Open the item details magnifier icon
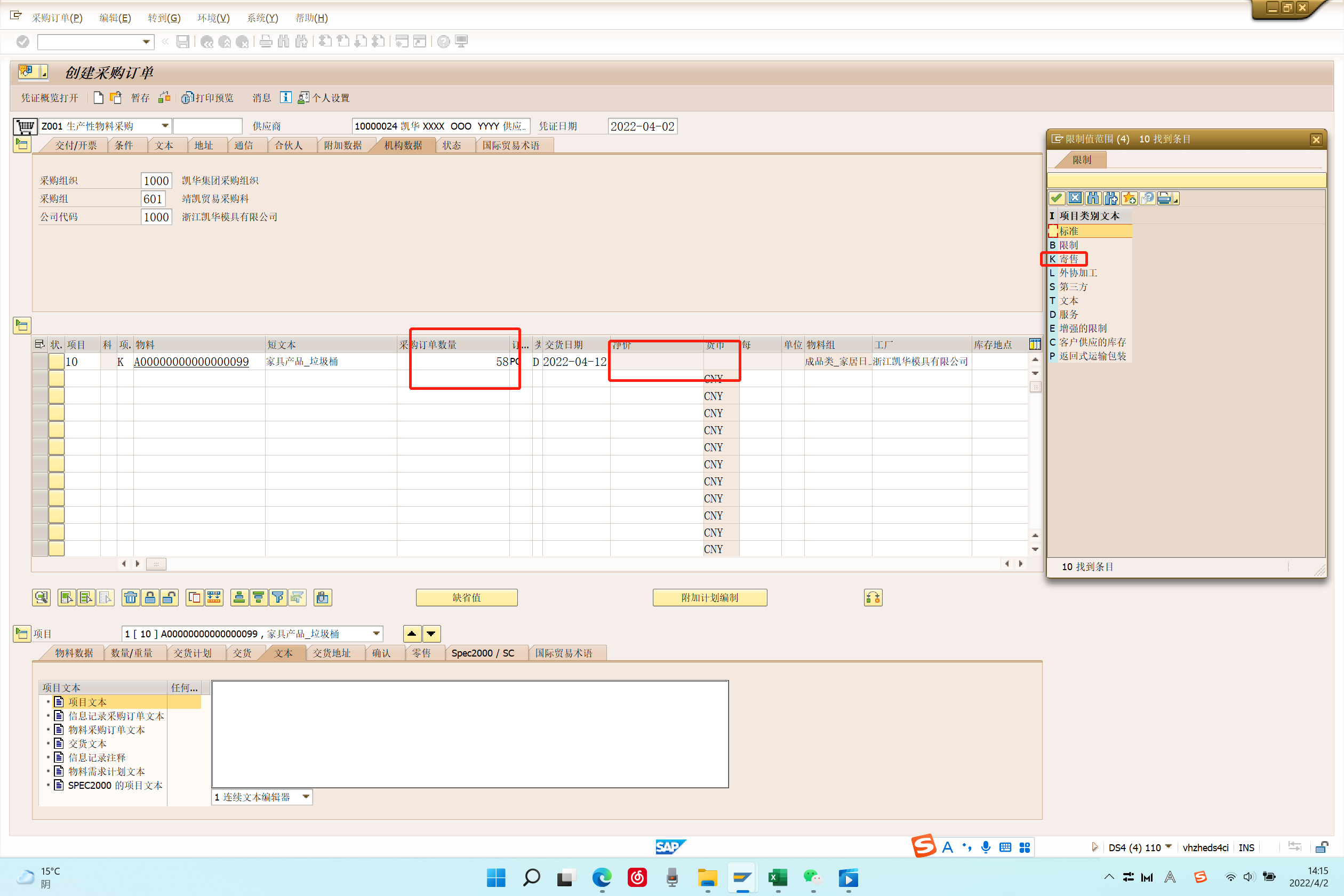Viewport: 1344px width, 896px height. click(x=41, y=597)
